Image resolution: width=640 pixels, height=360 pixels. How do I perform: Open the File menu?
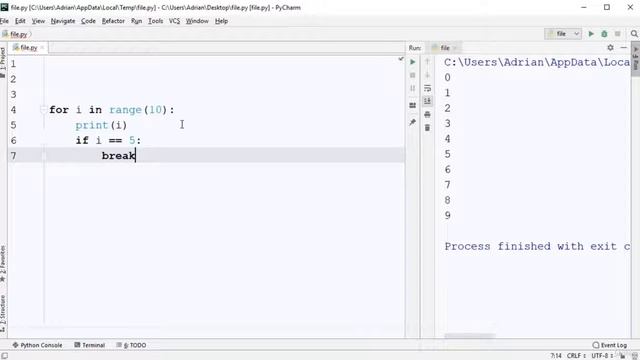click(4, 21)
